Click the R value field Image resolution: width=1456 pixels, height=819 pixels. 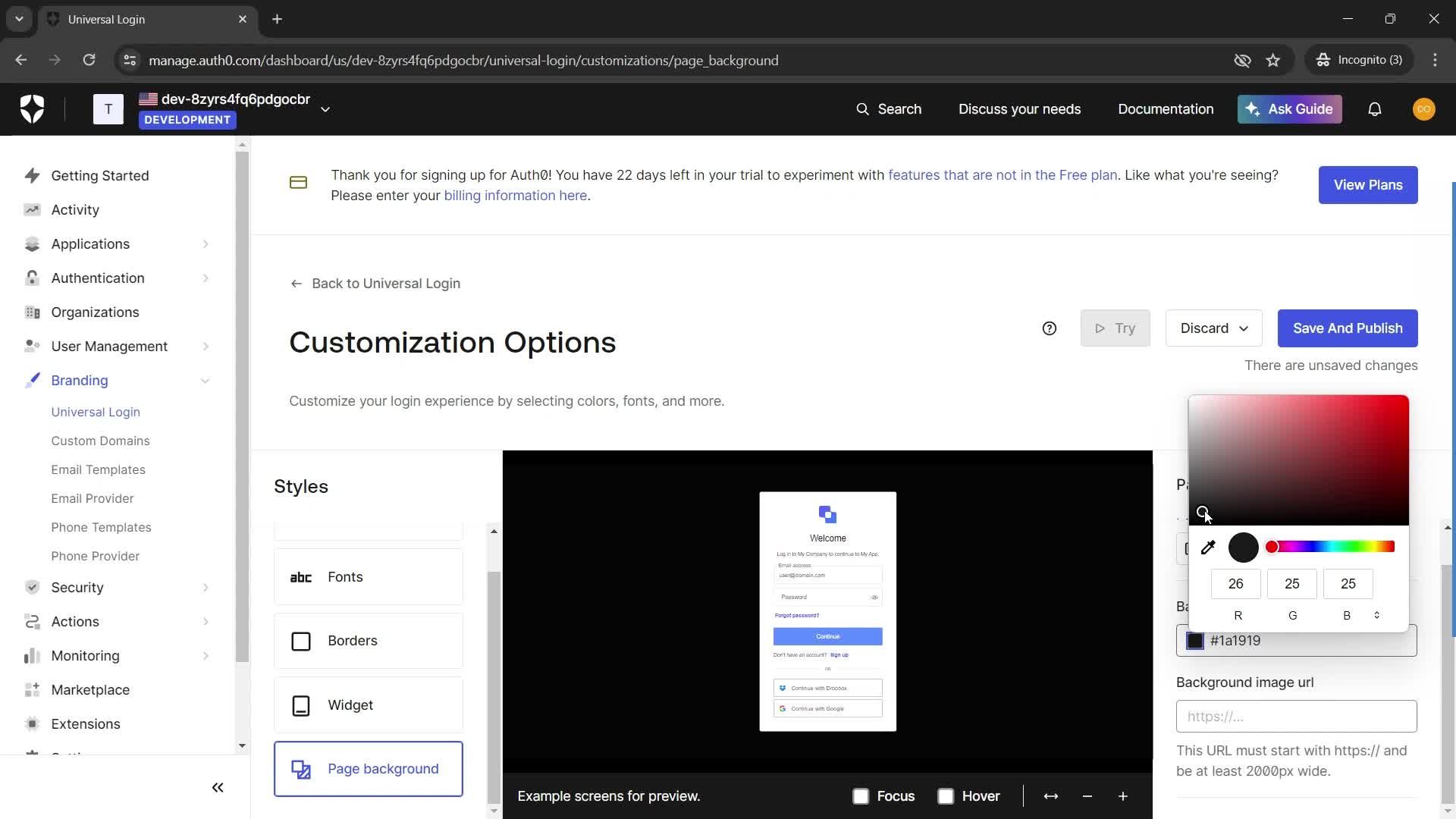(1236, 584)
